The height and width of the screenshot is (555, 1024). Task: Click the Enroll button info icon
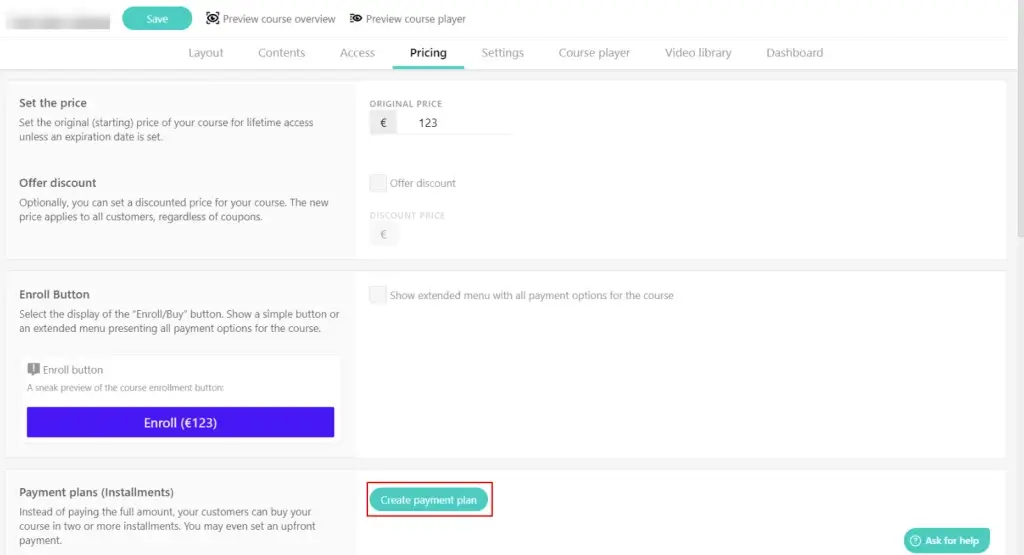[x=33, y=370]
